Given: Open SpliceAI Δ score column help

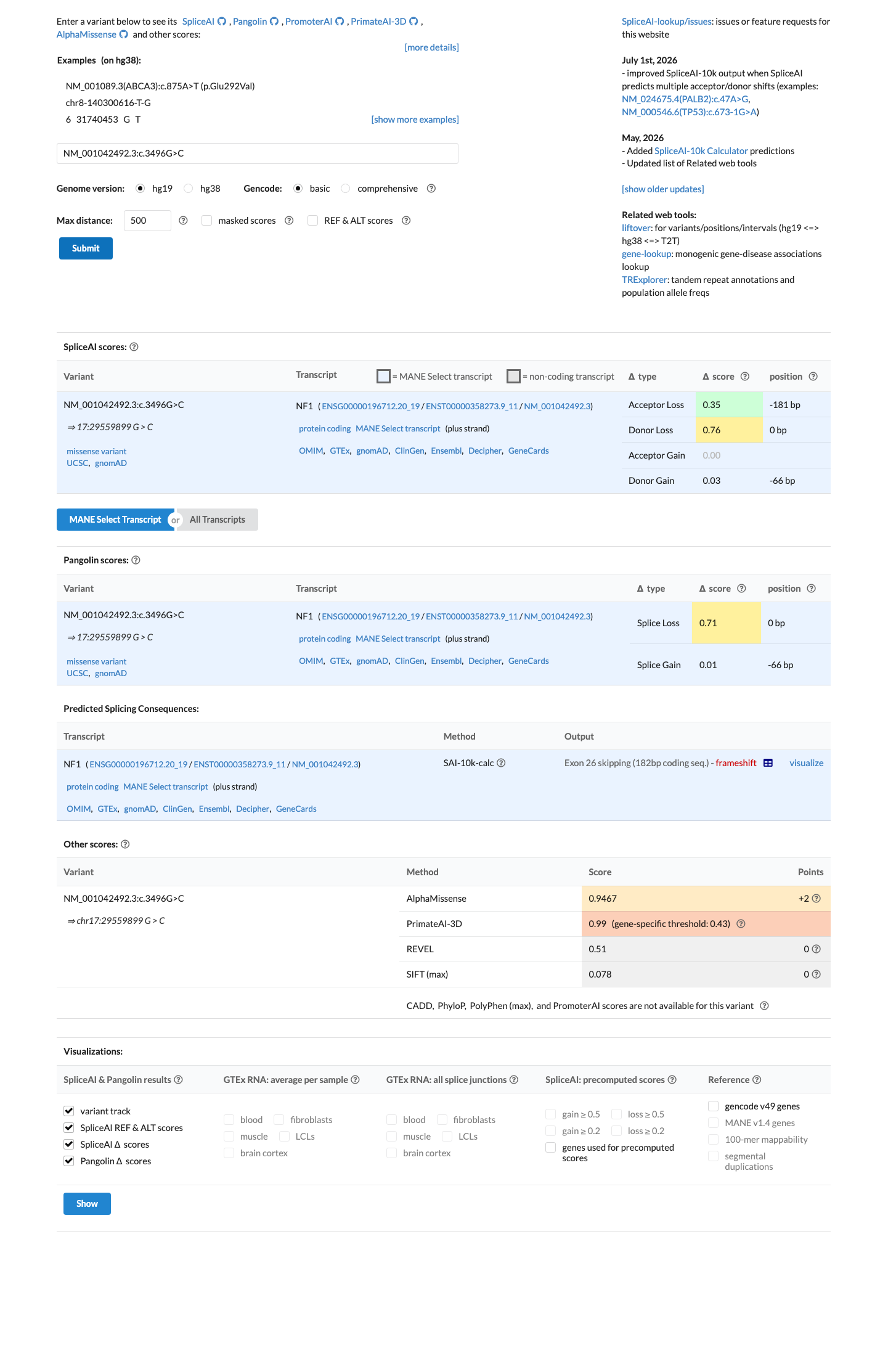Looking at the screenshot, I should coord(745,377).
